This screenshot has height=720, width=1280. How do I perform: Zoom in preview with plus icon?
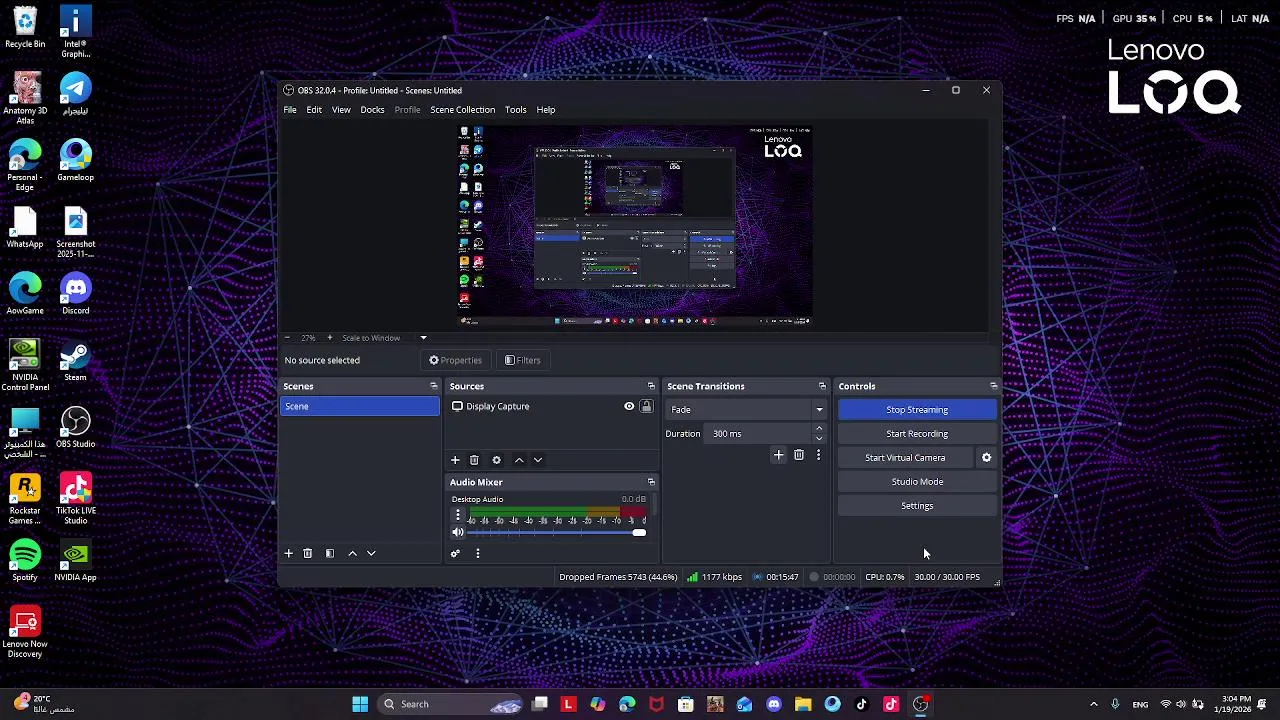tap(329, 338)
